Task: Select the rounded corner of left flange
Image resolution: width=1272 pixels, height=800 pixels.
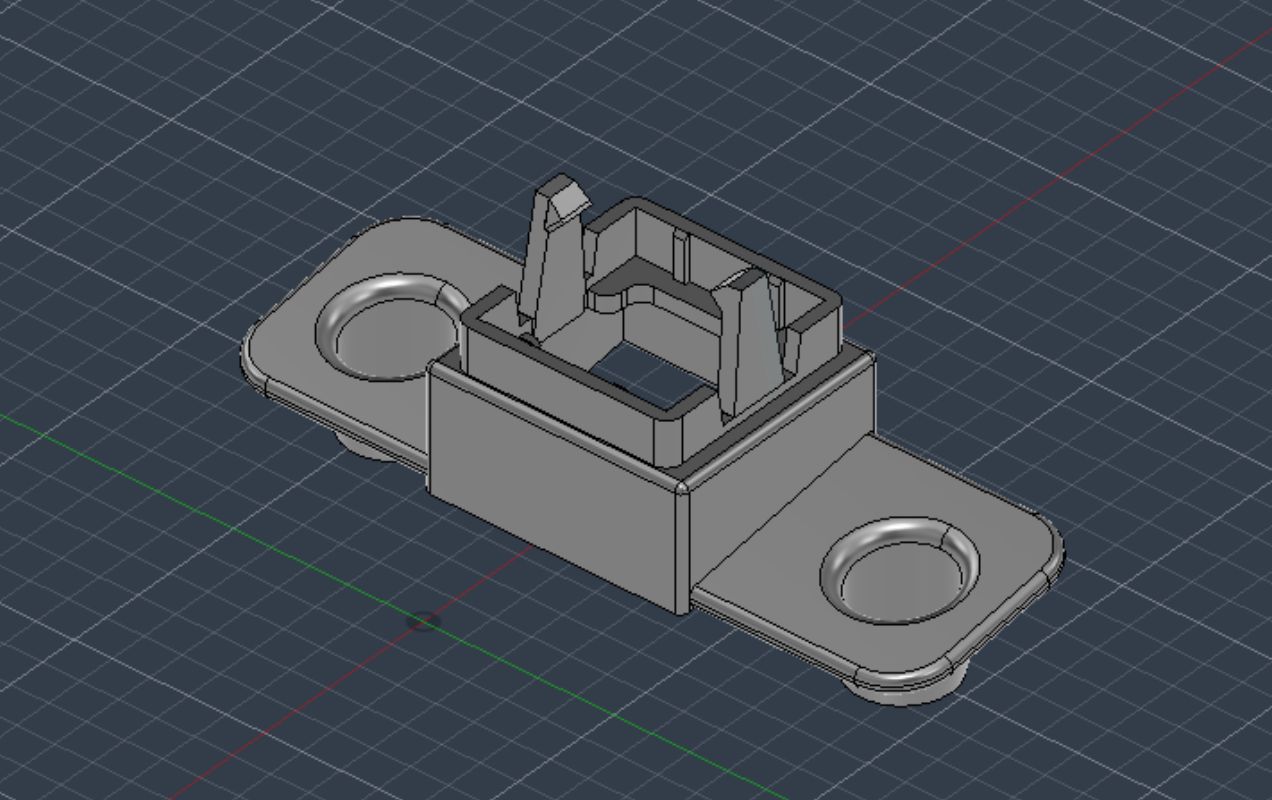Action: click(x=257, y=365)
